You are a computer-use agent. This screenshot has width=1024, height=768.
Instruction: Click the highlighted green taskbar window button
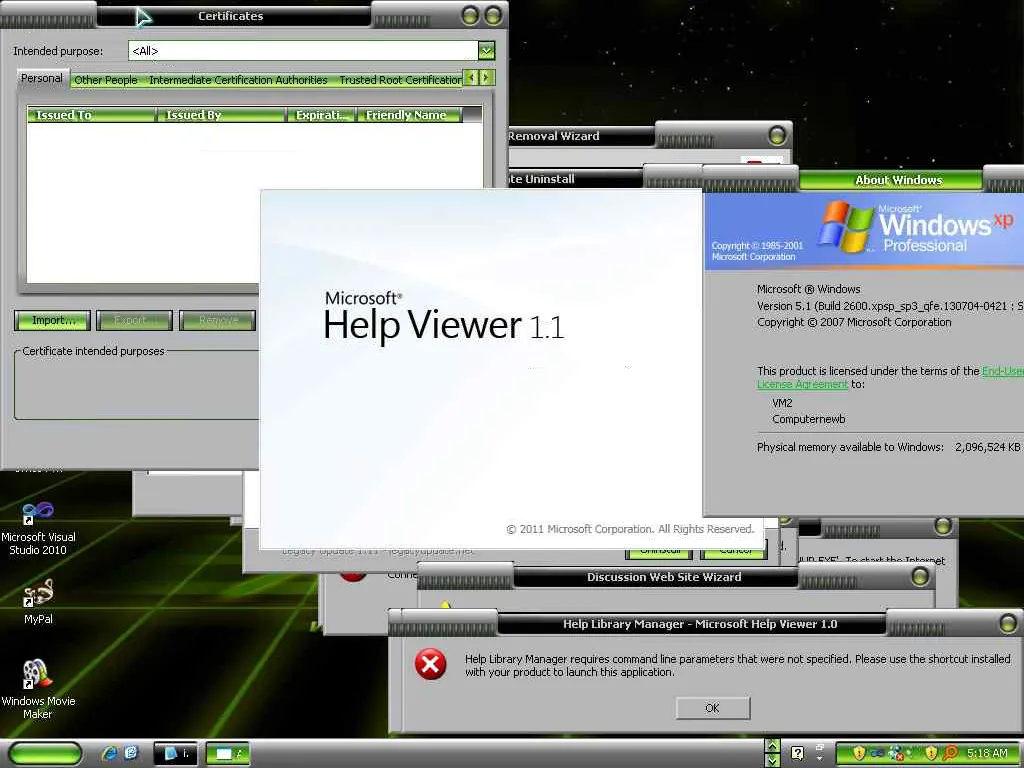(227, 754)
